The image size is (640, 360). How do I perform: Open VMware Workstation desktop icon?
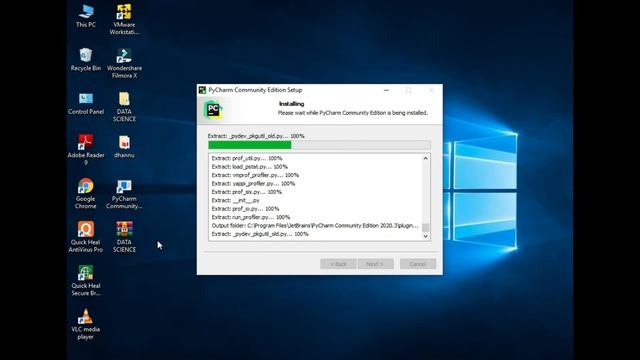tap(124, 19)
